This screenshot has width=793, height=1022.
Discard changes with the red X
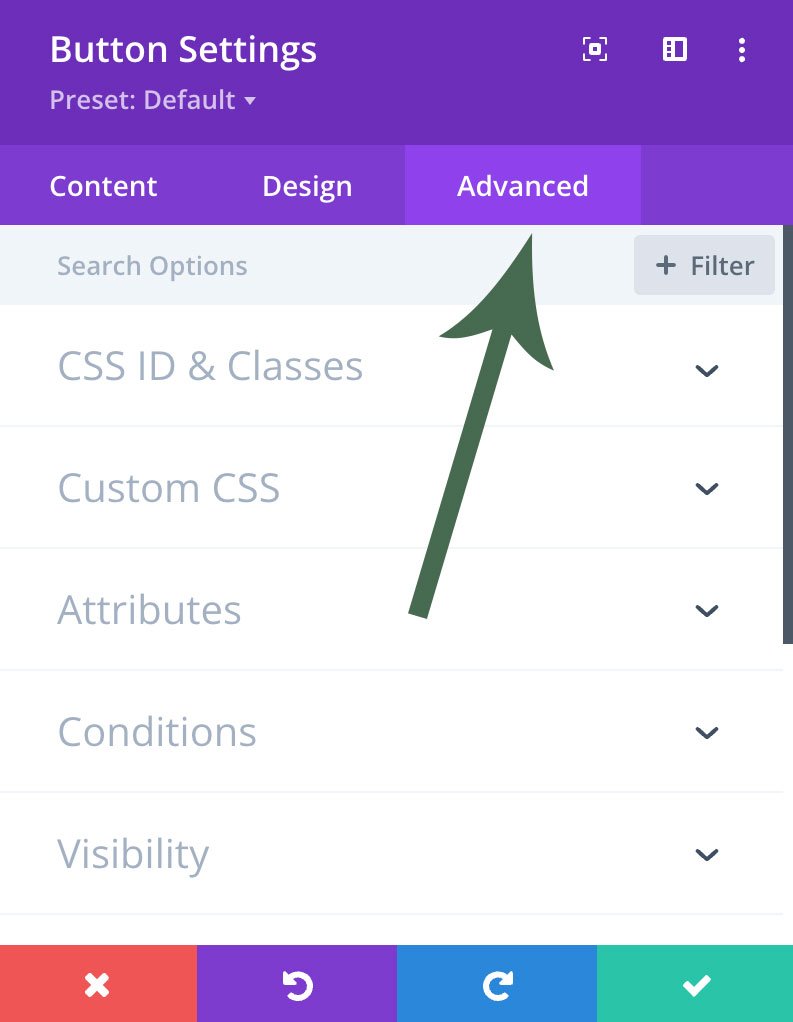[98, 985]
